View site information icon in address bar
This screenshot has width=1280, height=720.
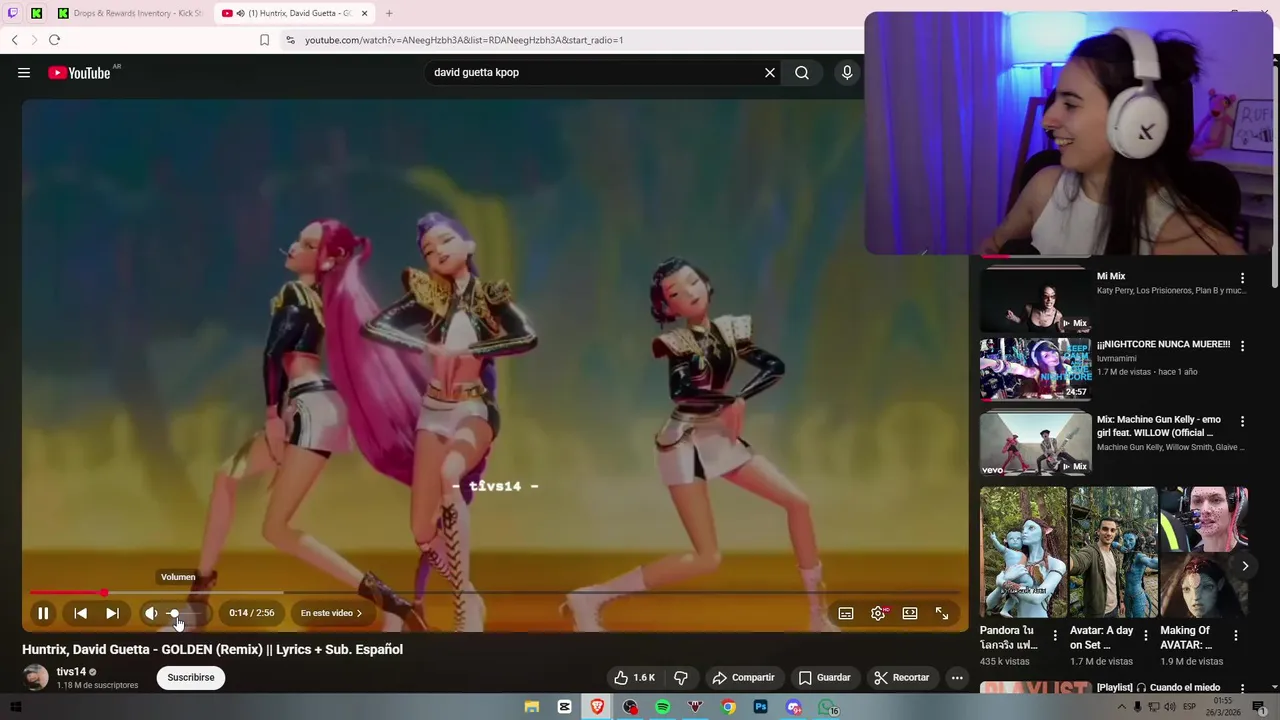click(290, 40)
